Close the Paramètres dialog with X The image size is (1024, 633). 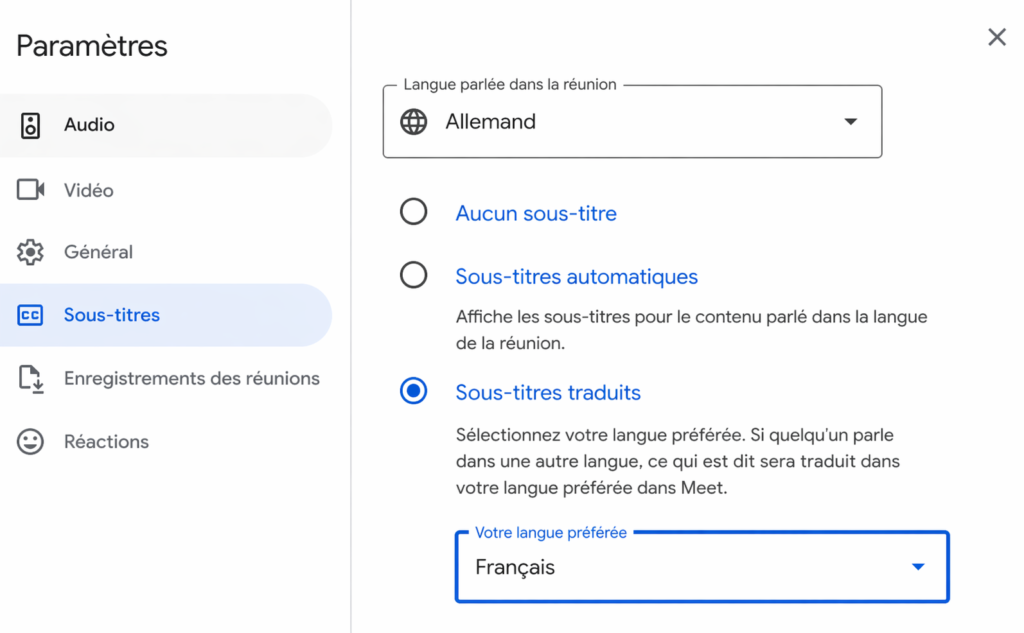tap(997, 38)
